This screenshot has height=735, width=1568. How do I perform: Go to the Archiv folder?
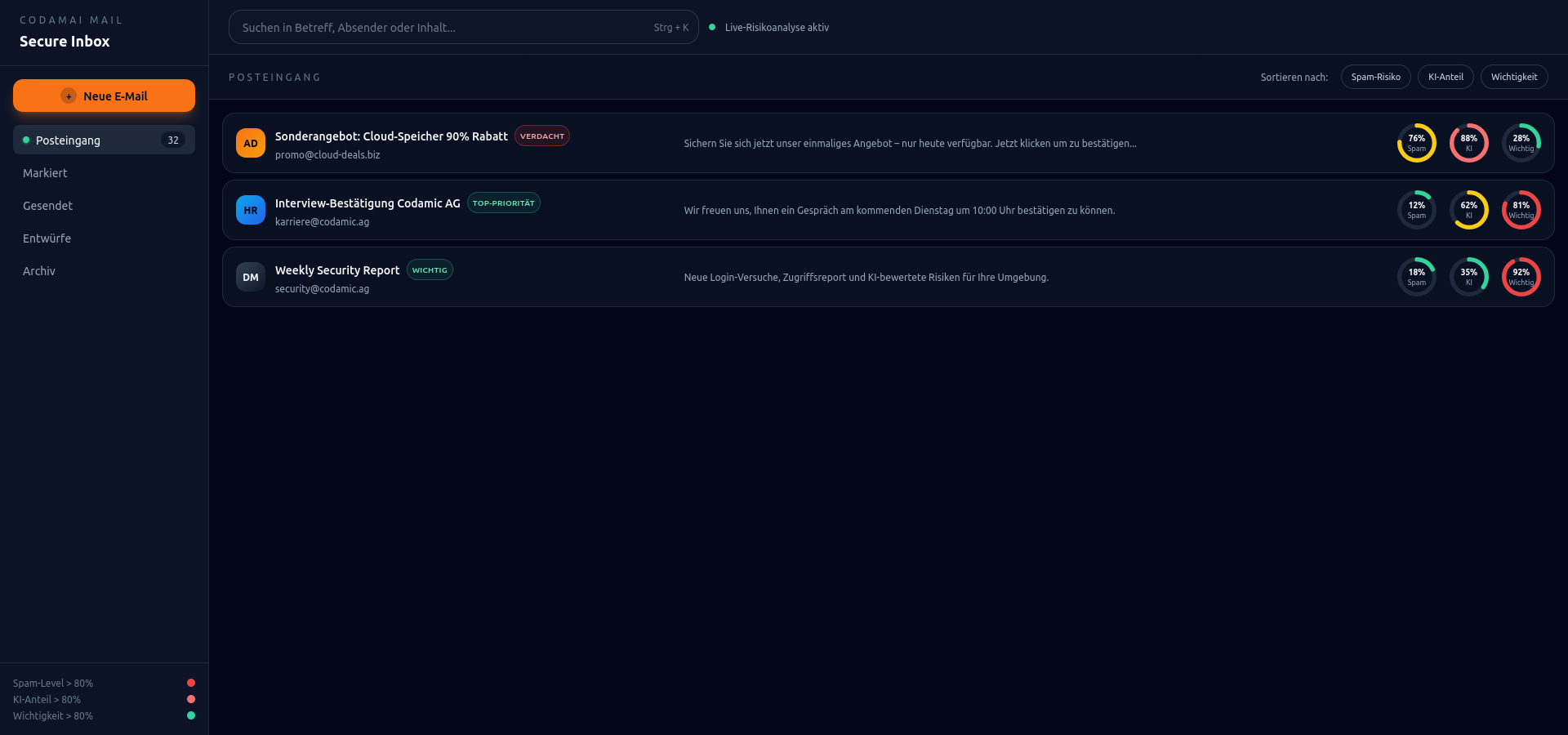coord(39,271)
